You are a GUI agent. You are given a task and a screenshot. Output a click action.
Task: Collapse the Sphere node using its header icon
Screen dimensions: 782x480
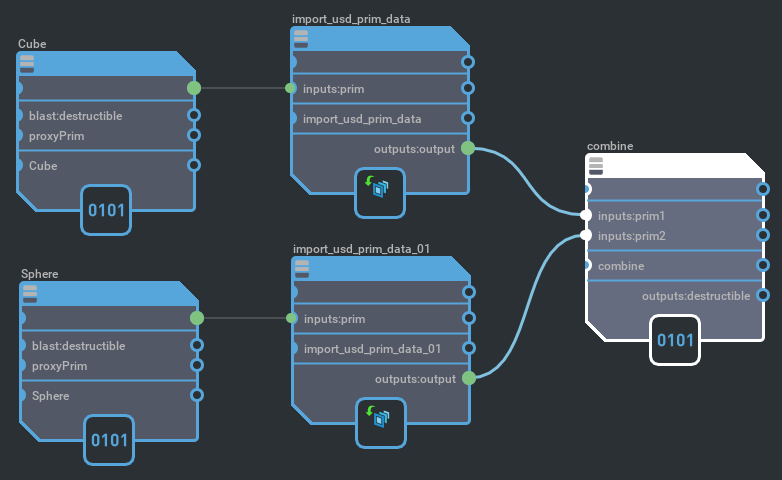click(30, 292)
